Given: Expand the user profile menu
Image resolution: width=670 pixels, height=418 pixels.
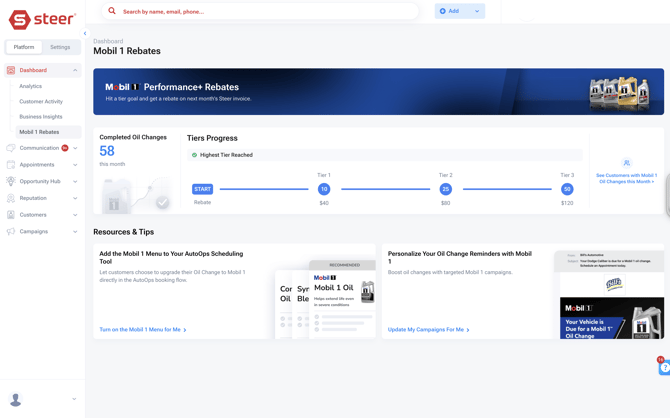Looking at the screenshot, I should 74,399.
